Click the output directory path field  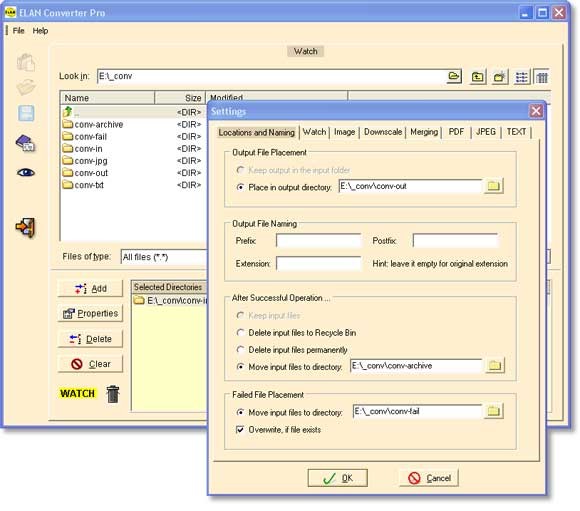pyautogui.click(x=410, y=186)
